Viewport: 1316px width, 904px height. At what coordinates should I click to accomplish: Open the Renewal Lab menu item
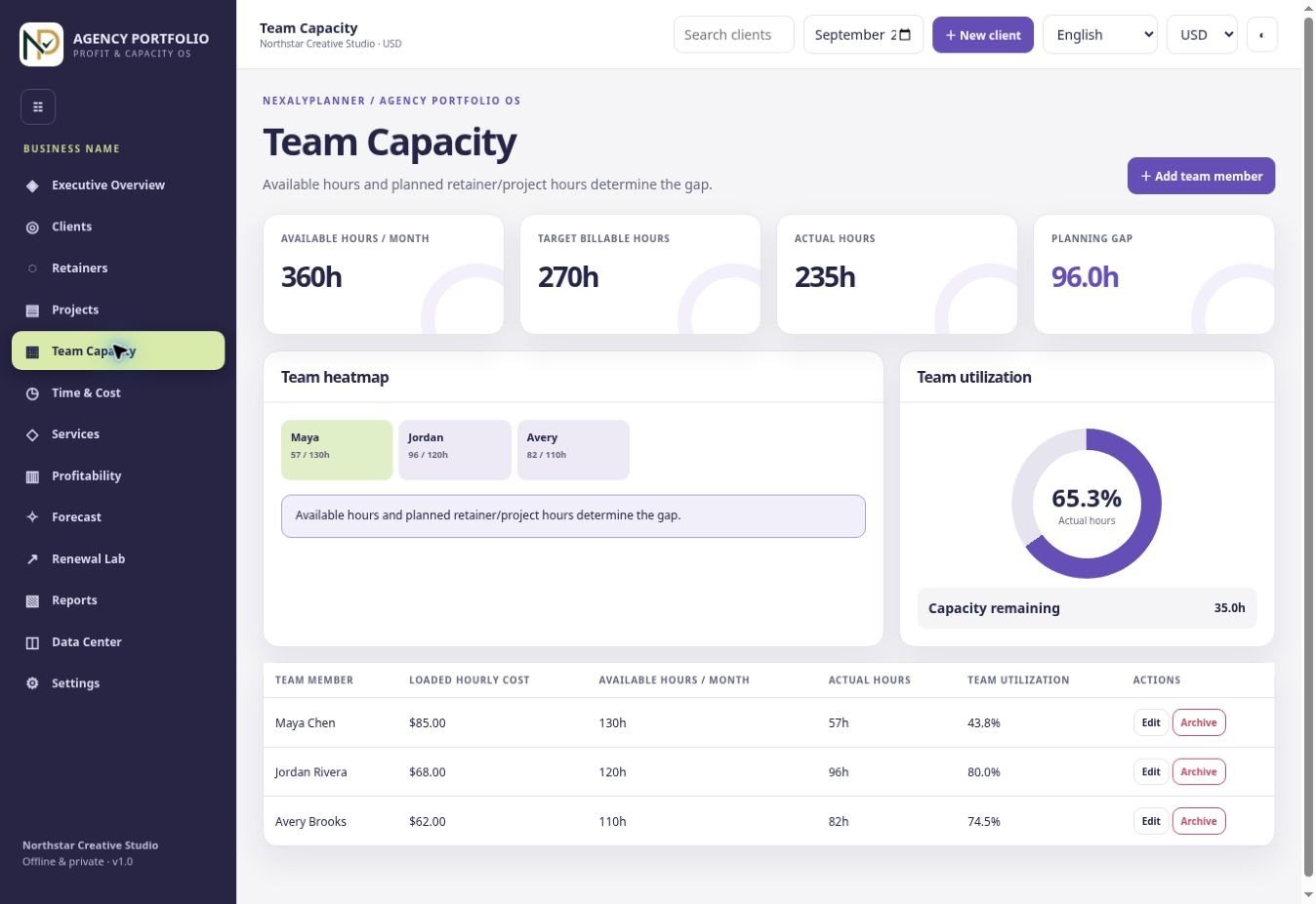pyautogui.click(x=118, y=559)
